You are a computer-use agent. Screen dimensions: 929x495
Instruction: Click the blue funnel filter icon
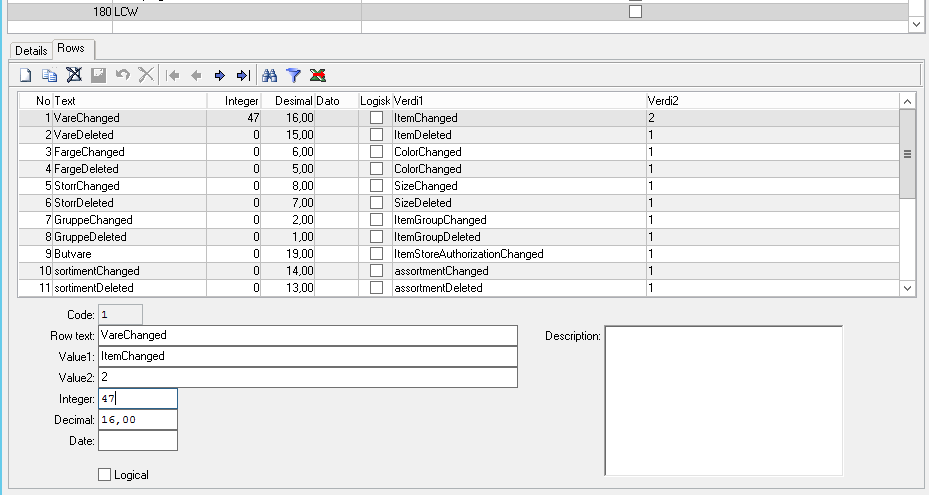[x=294, y=75]
